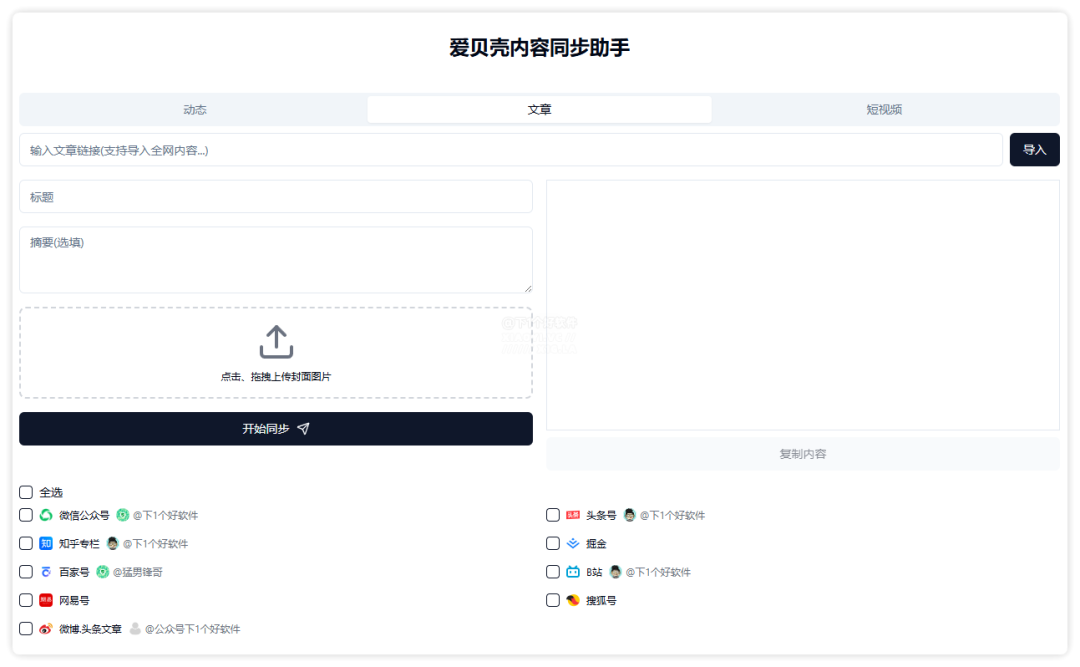Click the Juejin 掘金 blue logo icon

(x=573, y=544)
